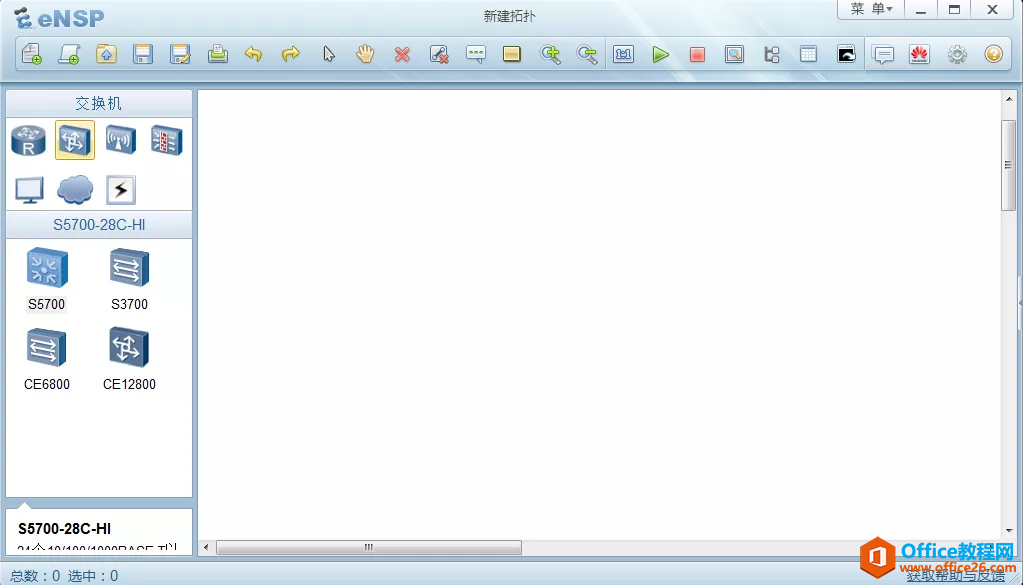Viewport: 1023px width, 585px height.
Task: Pick the S5700 switch model
Action: pos(47,280)
